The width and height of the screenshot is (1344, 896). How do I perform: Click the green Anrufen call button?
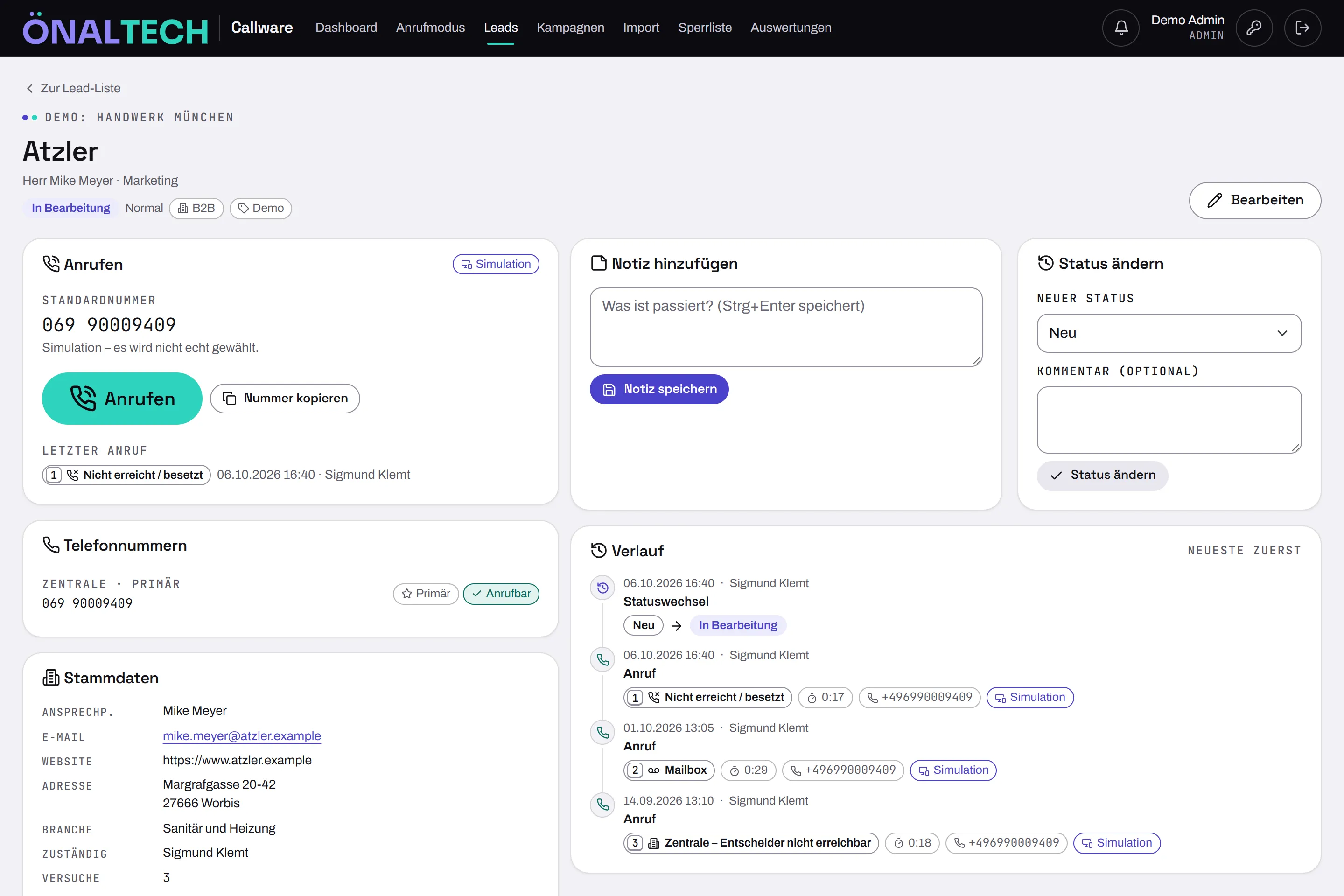click(122, 398)
